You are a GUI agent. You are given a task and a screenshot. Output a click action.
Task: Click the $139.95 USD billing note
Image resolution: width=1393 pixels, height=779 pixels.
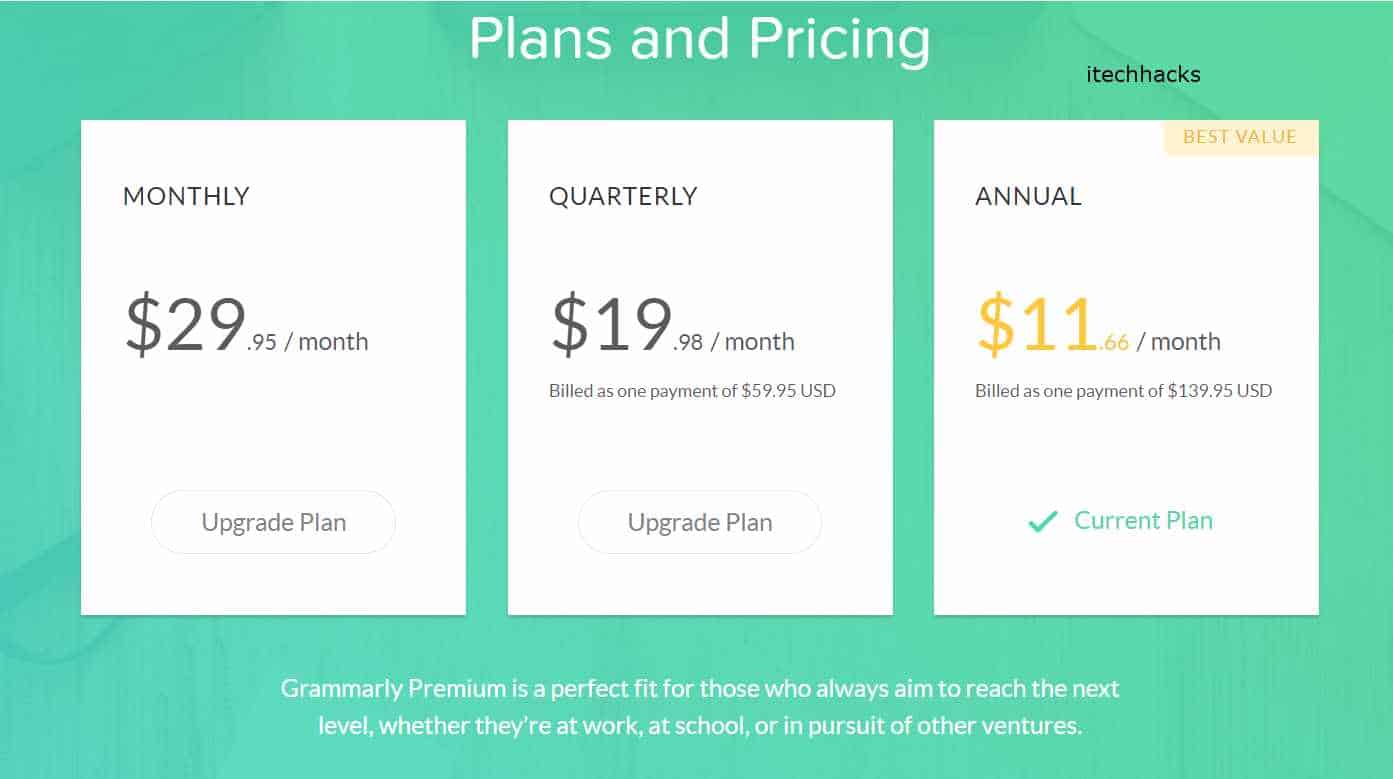pos(1123,391)
